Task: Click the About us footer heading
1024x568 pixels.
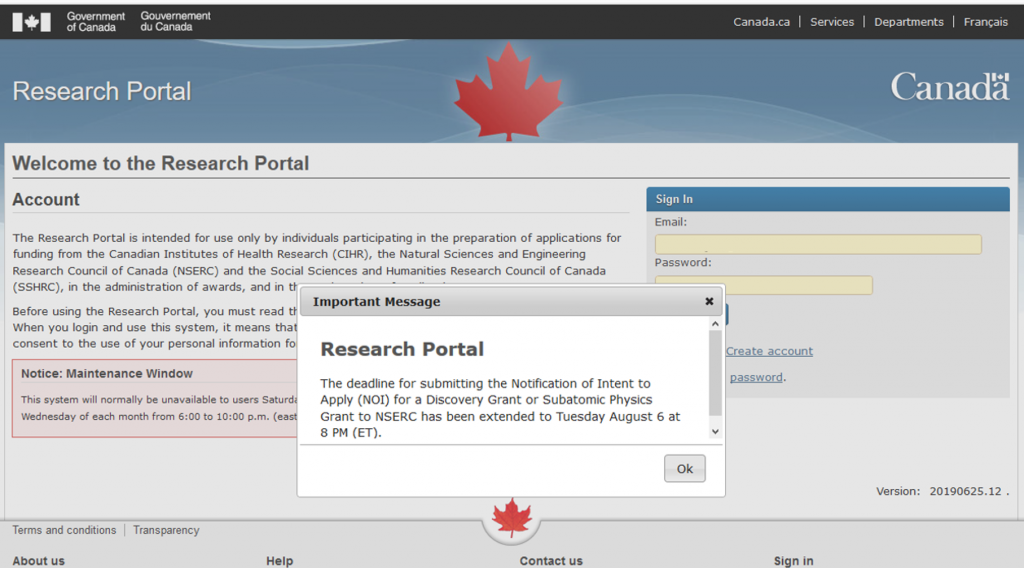Action: click(39, 561)
